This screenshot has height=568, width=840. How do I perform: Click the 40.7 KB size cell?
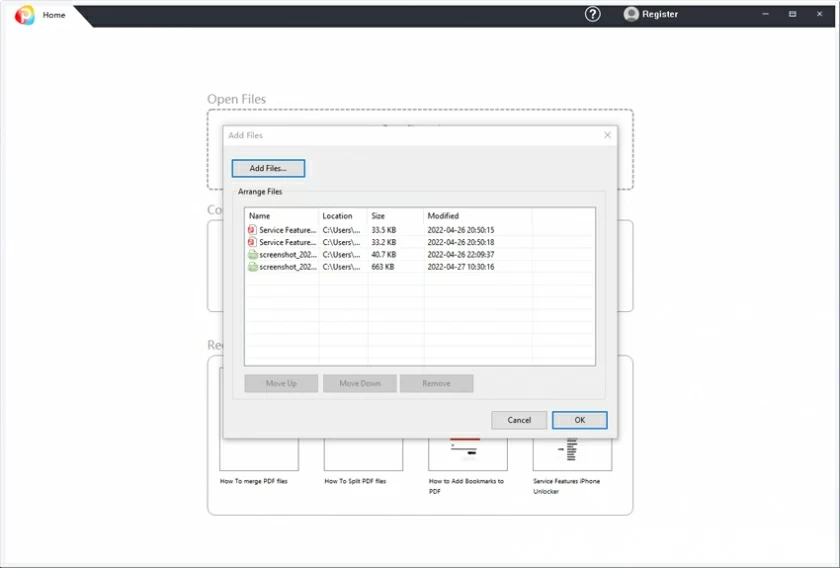tap(384, 255)
